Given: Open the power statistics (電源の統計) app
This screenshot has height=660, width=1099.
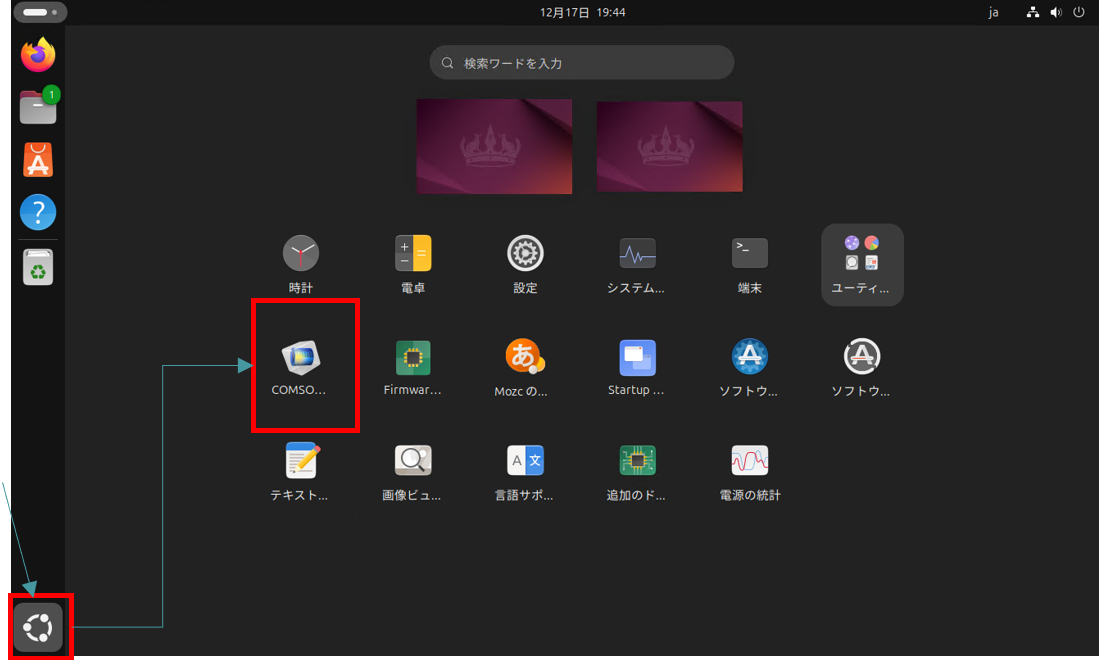Looking at the screenshot, I should 749,461.
